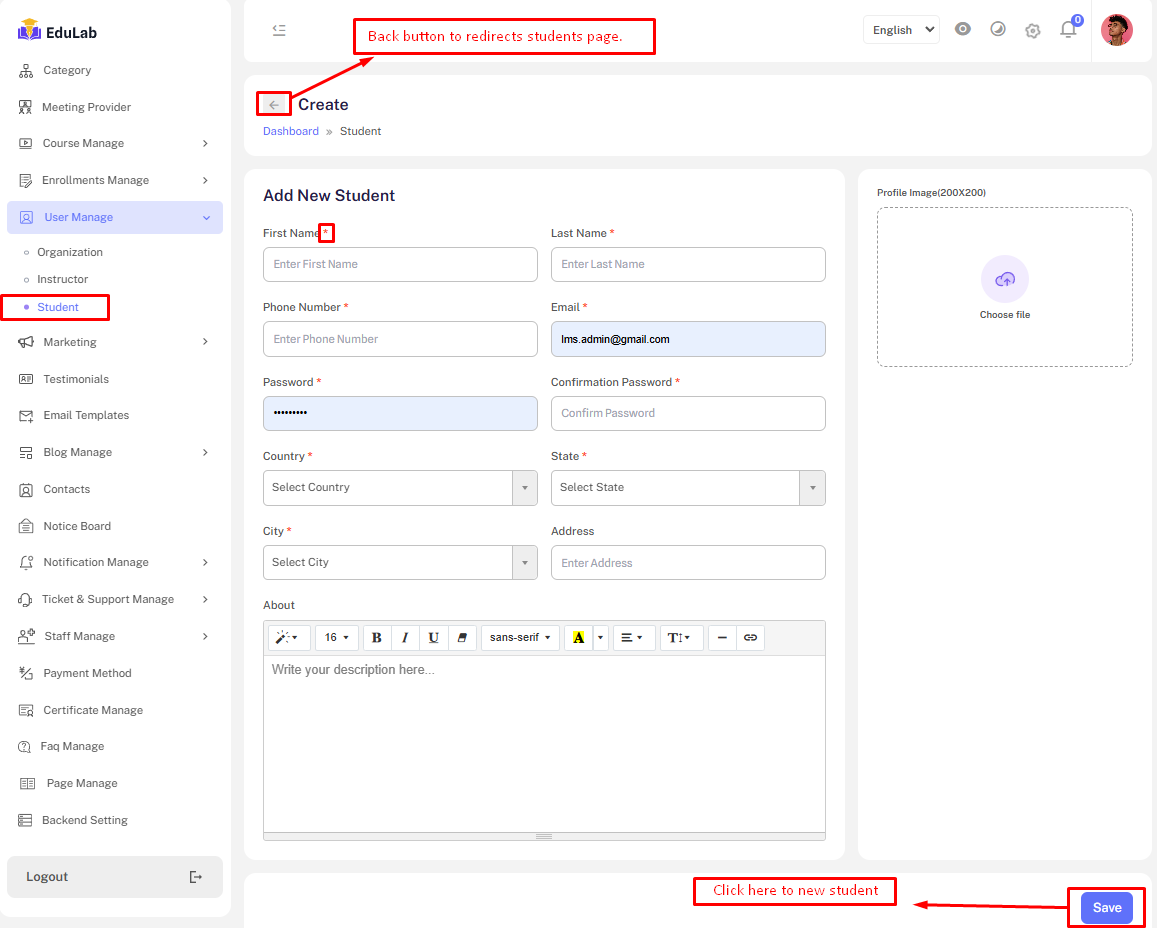The height and width of the screenshot is (928, 1157).
Task: Open the sans-serif font family dropdown
Action: tap(520, 638)
